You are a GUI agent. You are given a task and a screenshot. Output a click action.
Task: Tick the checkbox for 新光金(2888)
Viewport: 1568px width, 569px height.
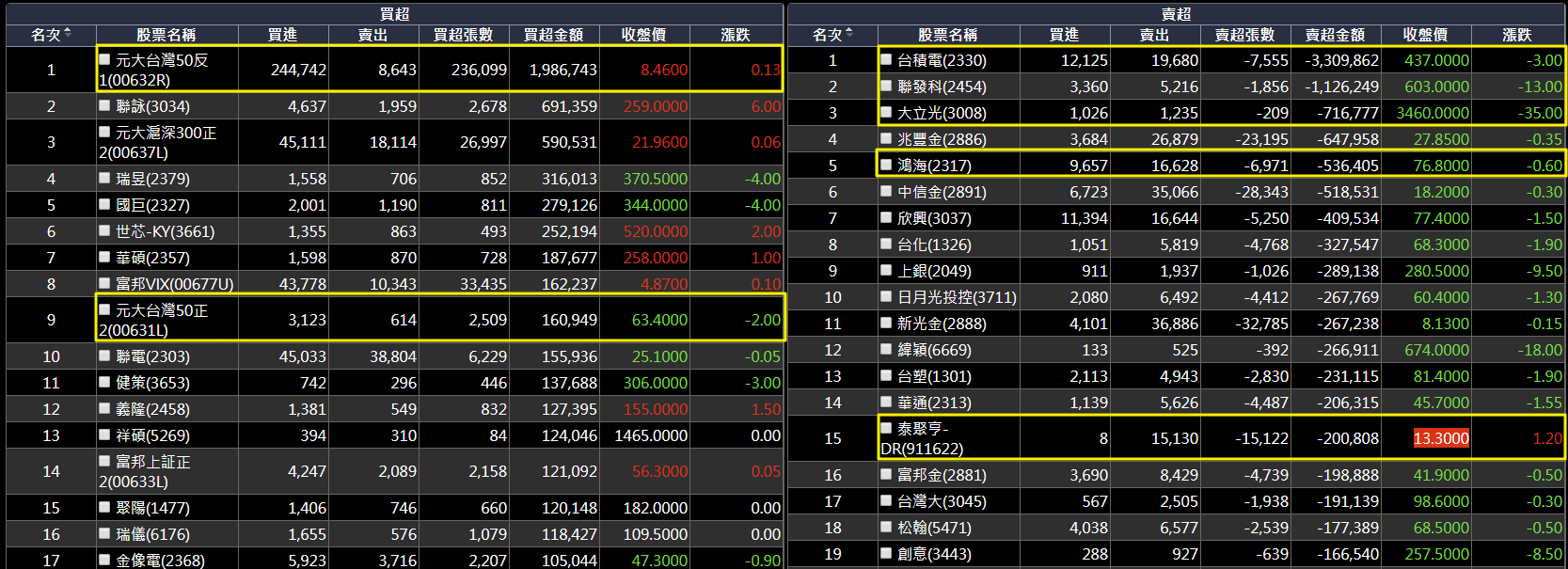tap(887, 323)
